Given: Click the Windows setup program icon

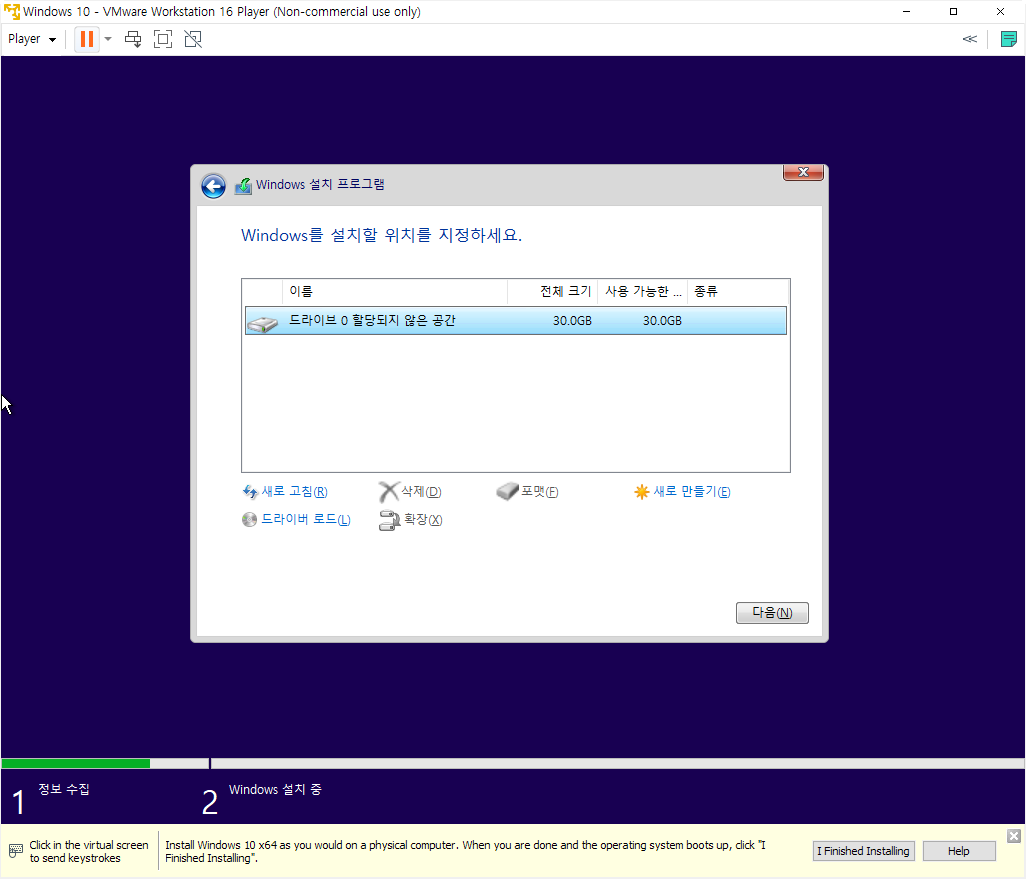Looking at the screenshot, I should point(243,186).
